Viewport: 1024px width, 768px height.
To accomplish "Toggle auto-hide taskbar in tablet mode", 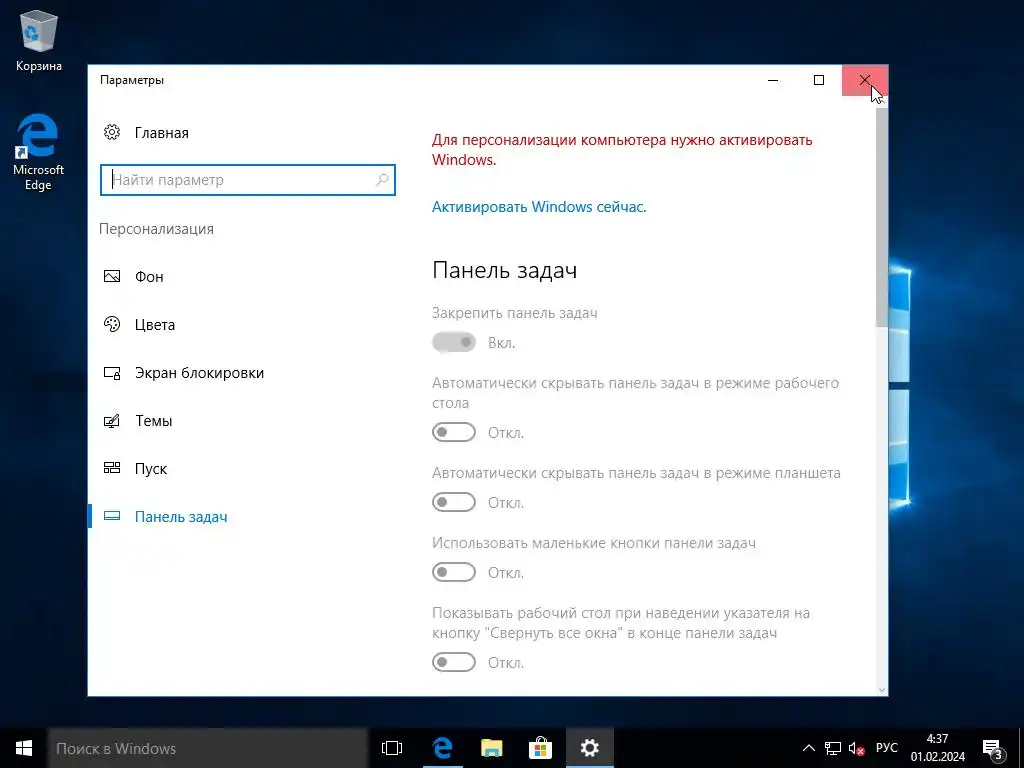I will coord(454,502).
